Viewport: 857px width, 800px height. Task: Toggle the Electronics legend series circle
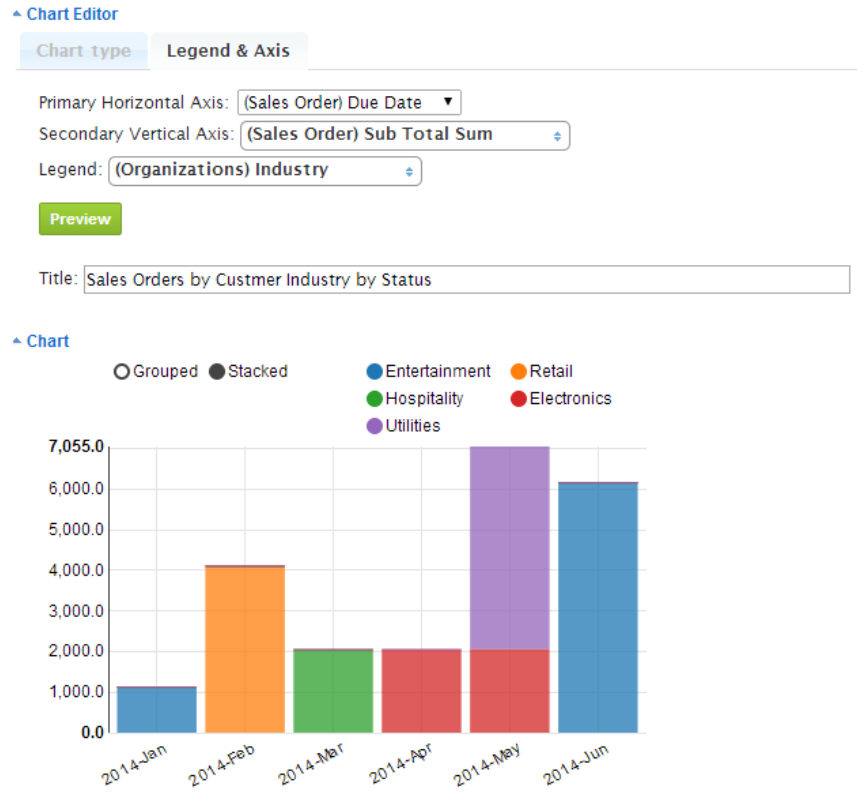click(519, 399)
